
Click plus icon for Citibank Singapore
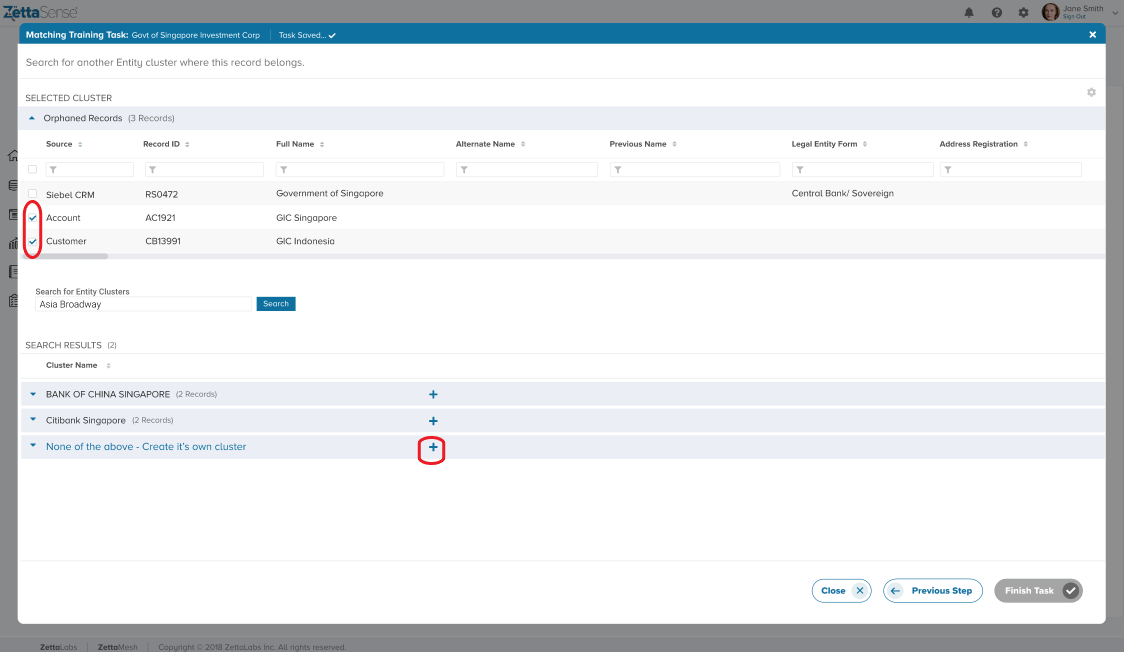[x=433, y=421]
